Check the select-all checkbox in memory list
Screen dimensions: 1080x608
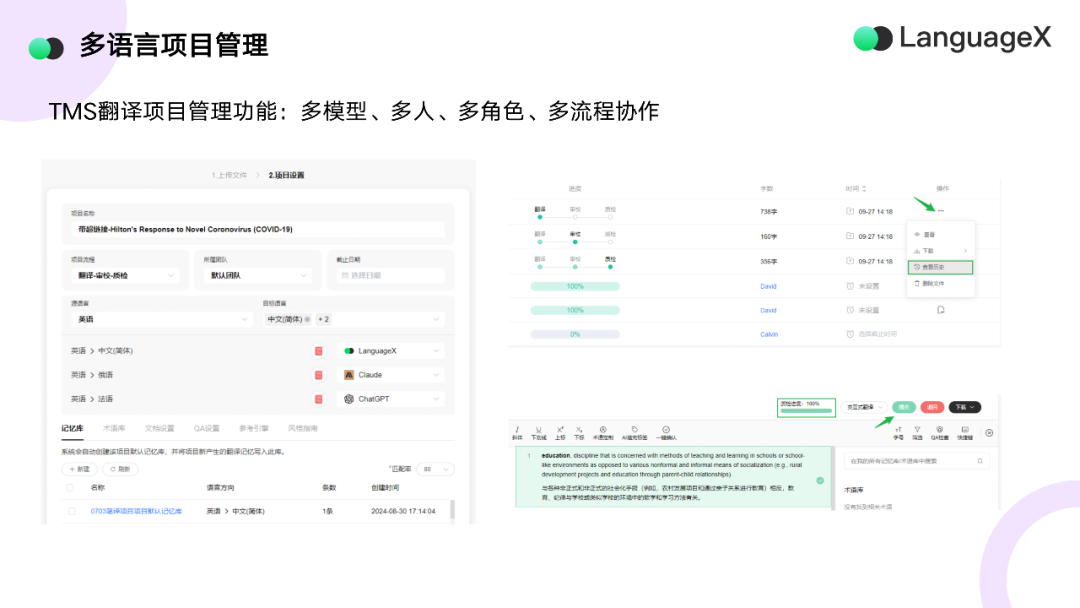click(68, 487)
